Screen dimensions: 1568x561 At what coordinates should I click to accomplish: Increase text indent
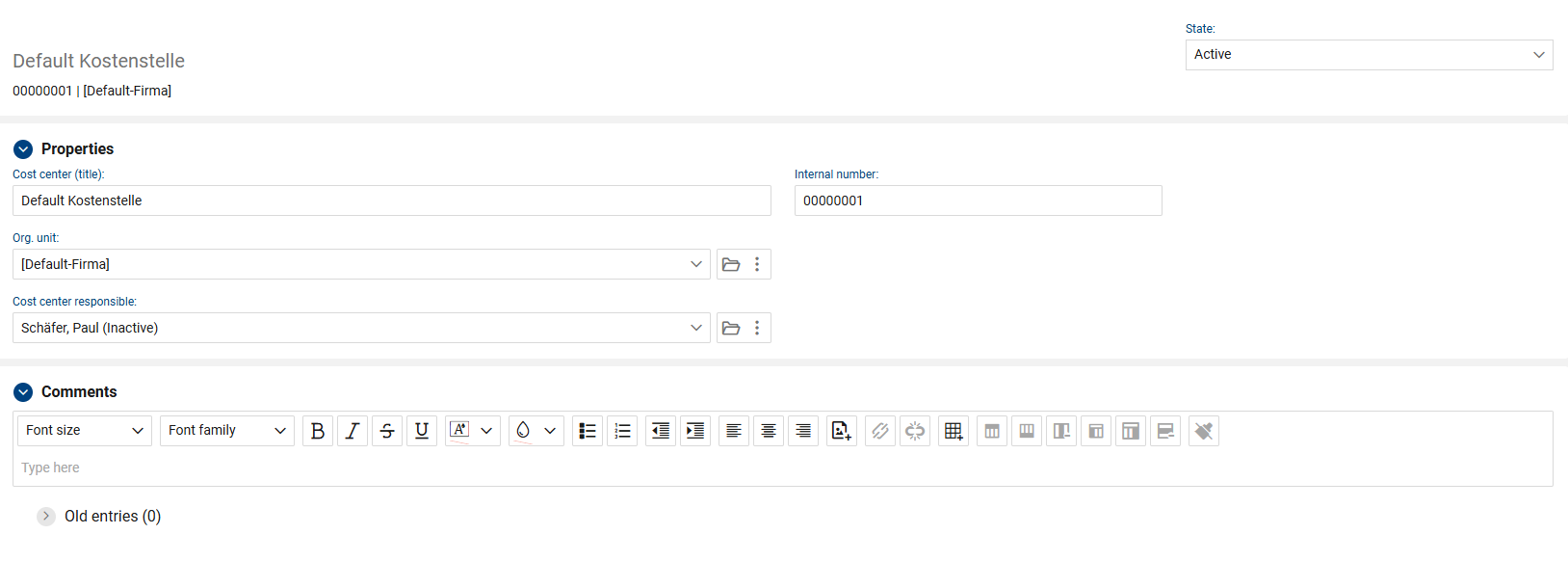coord(695,431)
